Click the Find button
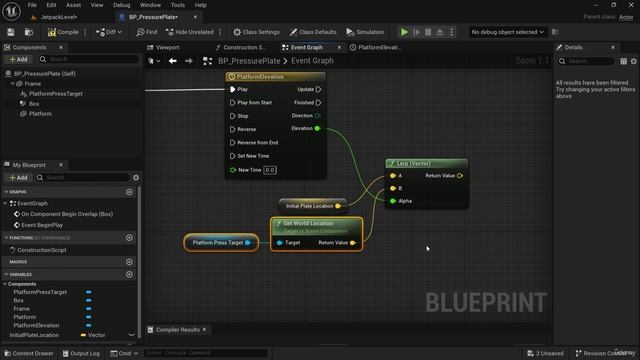This screenshot has width=640, height=360. click(147, 32)
